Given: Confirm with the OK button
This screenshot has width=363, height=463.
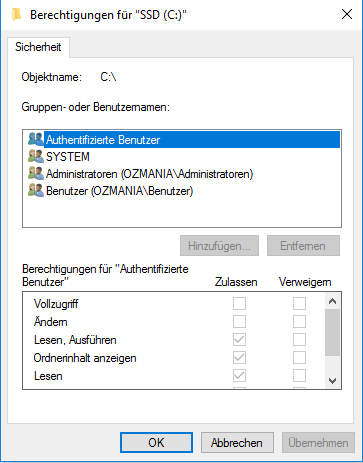Looking at the screenshot, I should 156,443.
